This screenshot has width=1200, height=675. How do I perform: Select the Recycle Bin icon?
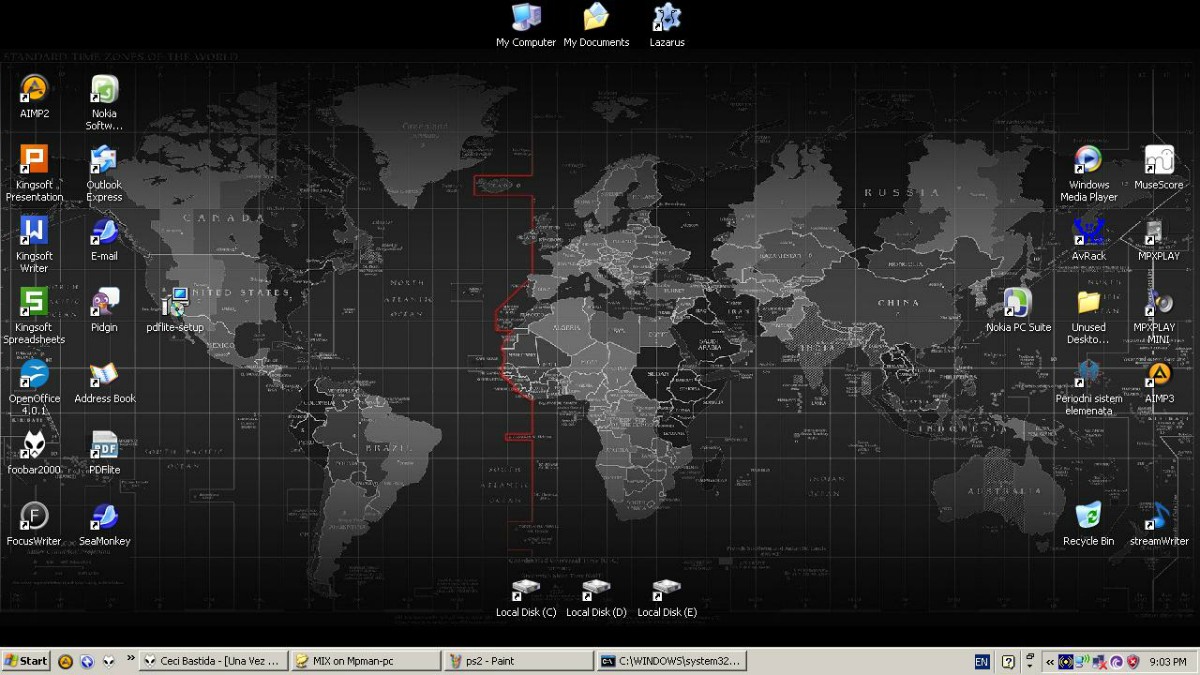[x=1088, y=517]
